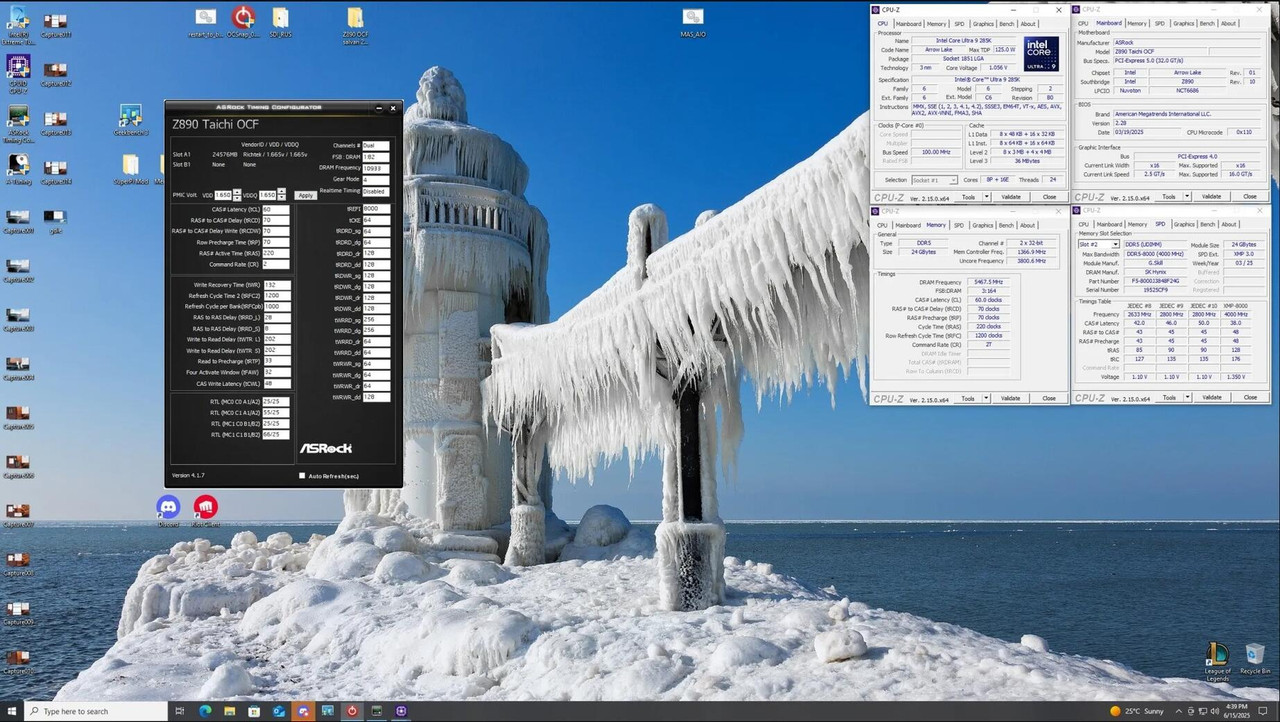
Task: Click the Refresh Cycle Time 2 (tRFC2) field
Action: point(275,296)
